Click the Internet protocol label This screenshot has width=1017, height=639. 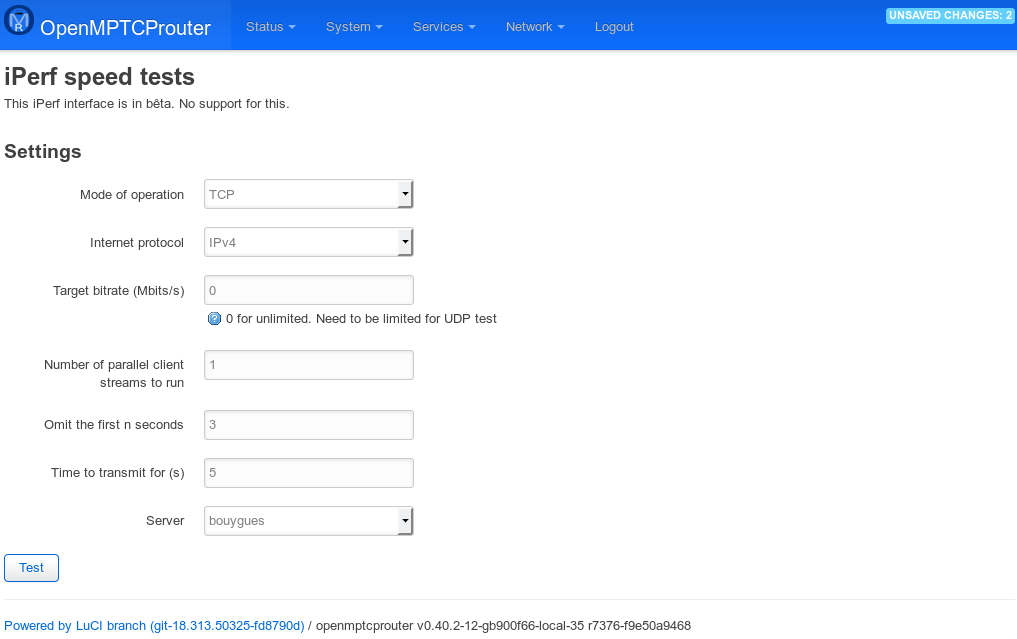click(137, 243)
